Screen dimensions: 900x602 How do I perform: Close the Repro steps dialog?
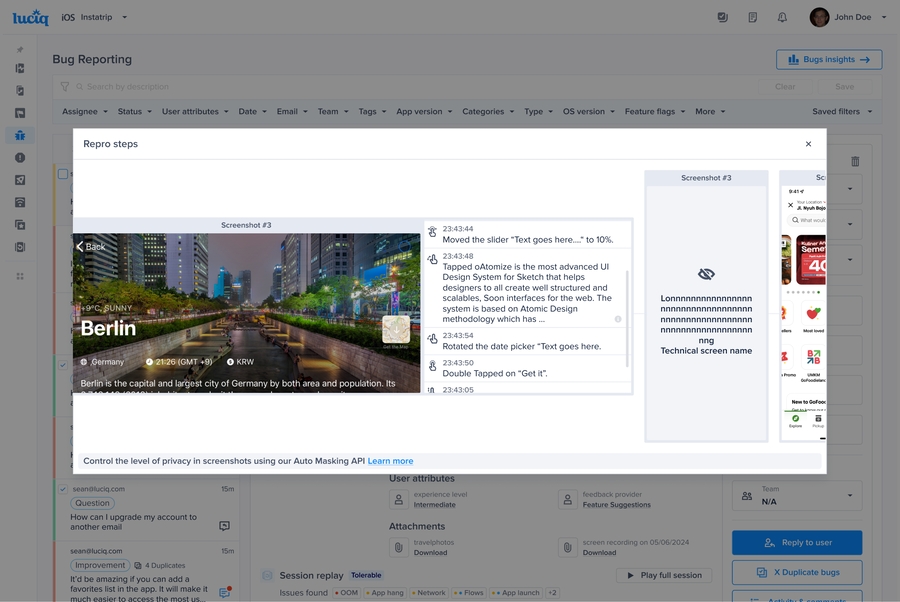click(x=808, y=144)
